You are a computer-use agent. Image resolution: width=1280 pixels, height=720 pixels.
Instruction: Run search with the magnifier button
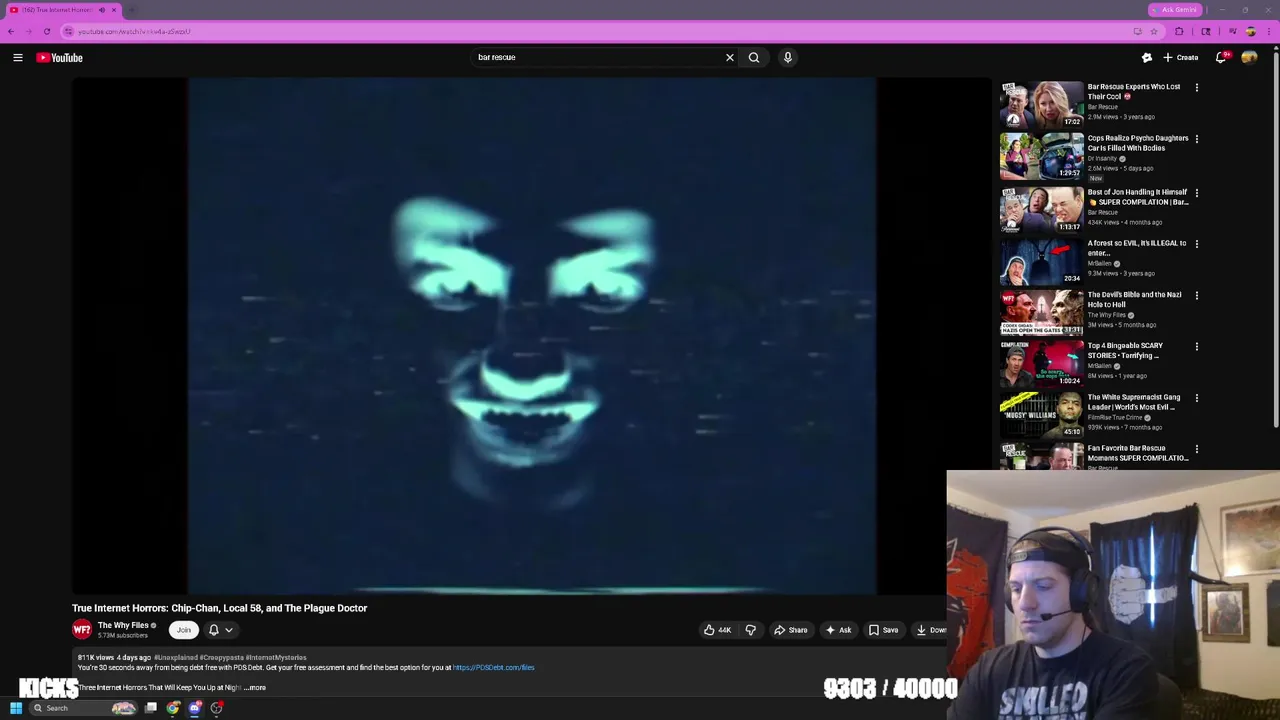tap(754, 58)
